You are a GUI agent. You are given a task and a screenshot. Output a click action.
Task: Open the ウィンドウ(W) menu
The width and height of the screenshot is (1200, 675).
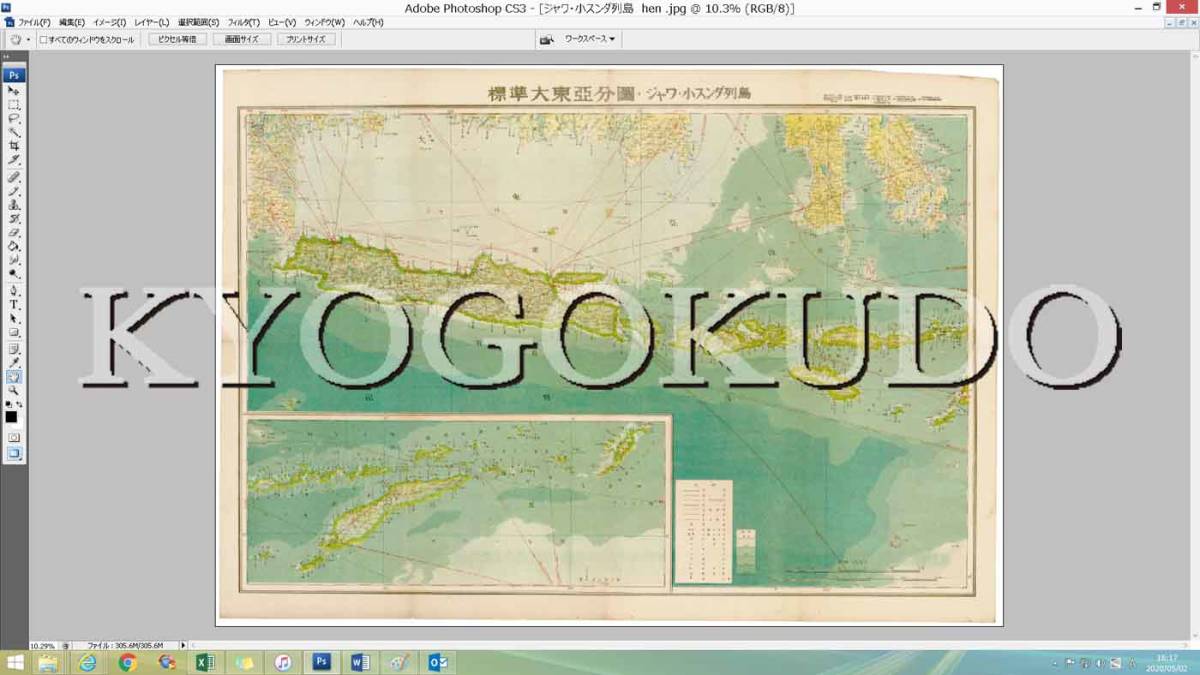pyautogui.click(x=324, y=22)
